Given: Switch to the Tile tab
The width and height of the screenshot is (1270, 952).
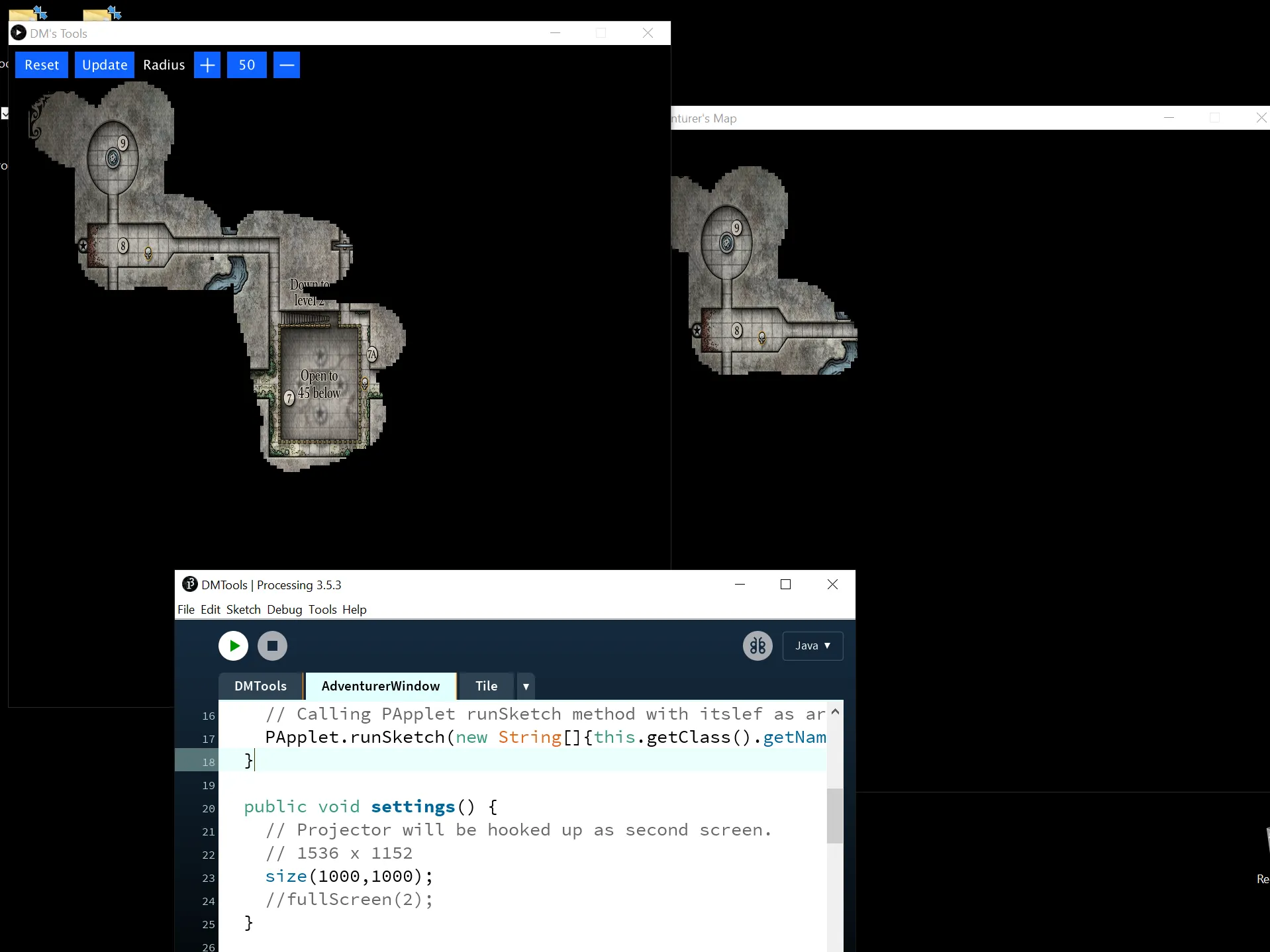Looking at the screenshot, I should [487, 687].
